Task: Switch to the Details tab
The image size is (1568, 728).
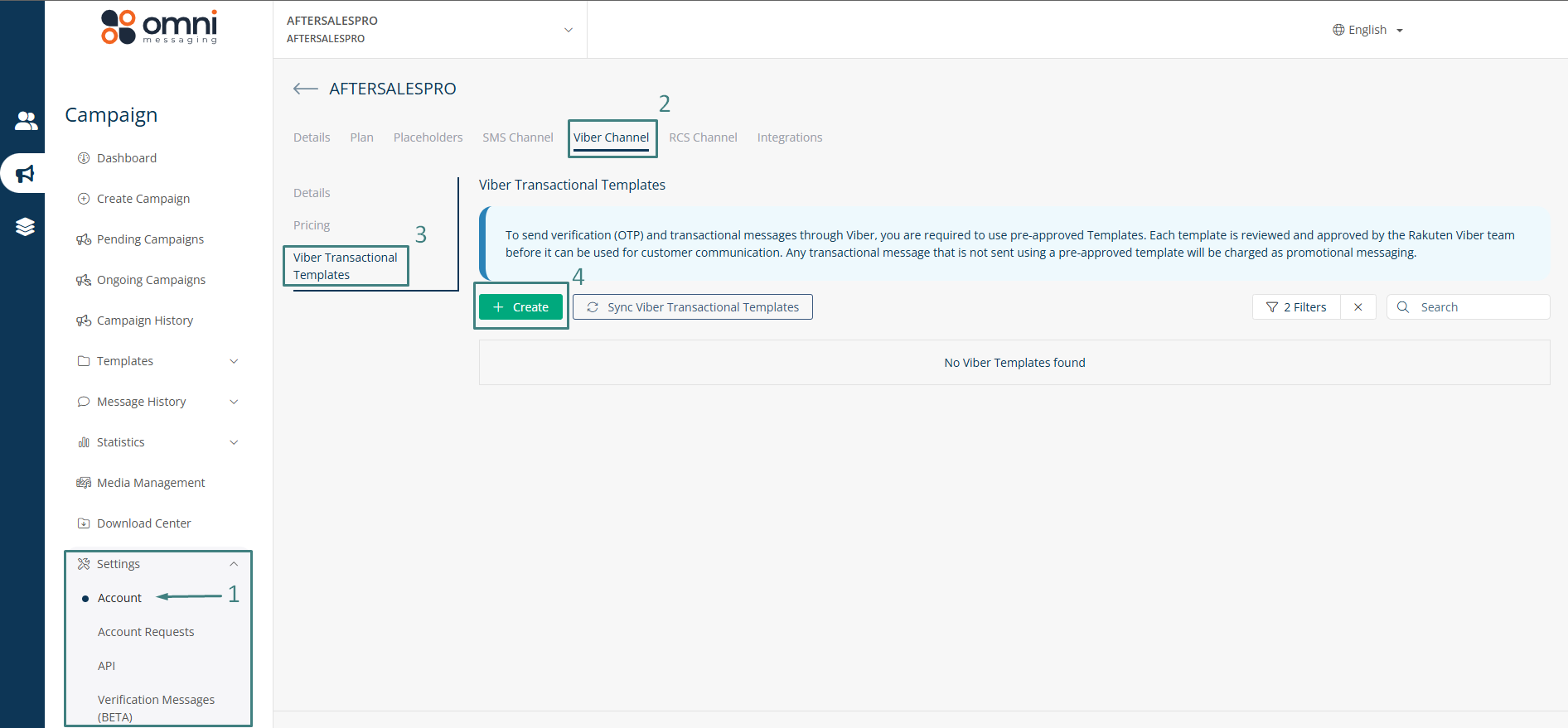Action: point(312,137)
